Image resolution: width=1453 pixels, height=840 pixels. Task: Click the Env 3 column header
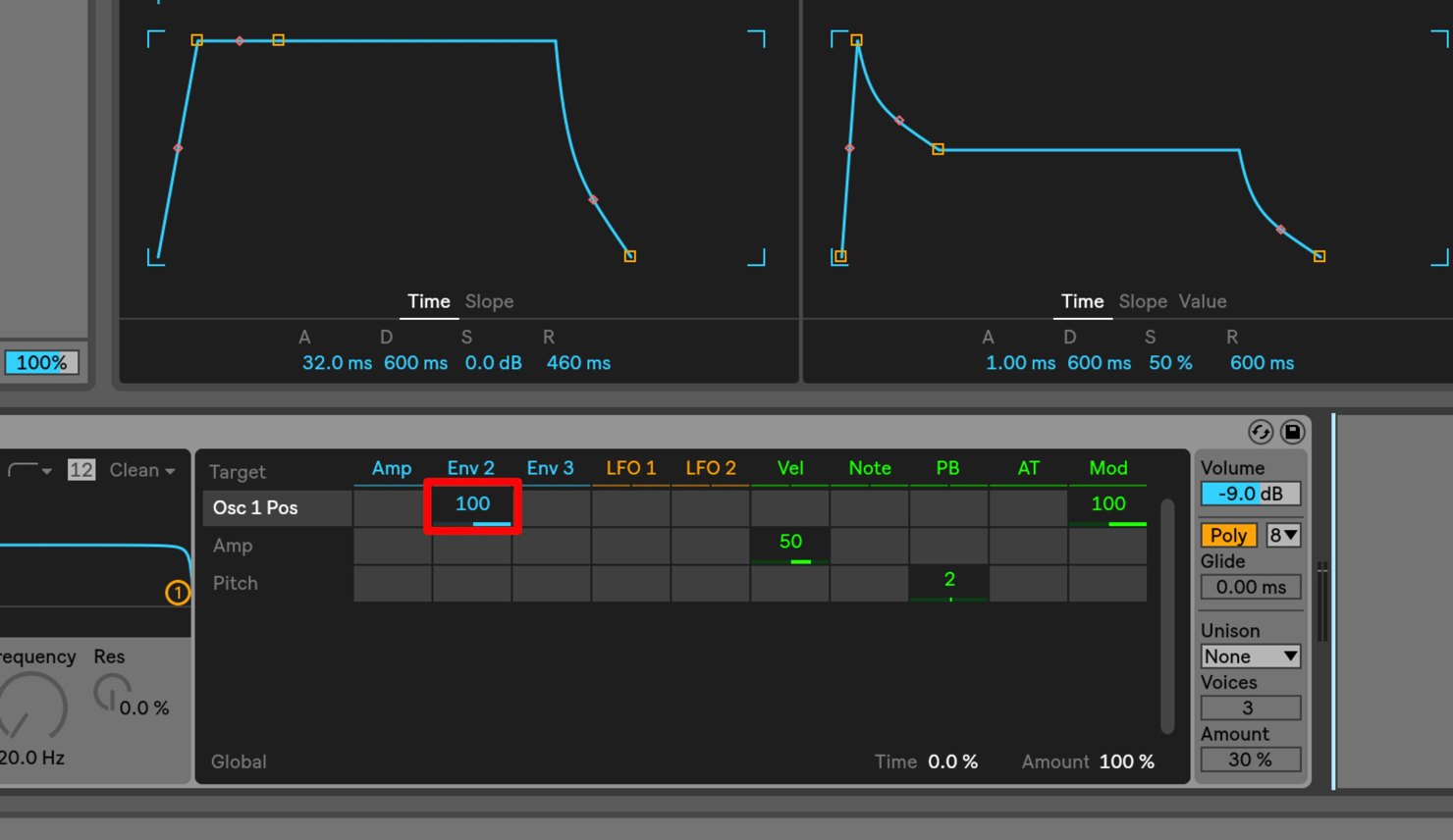pos(550,468)
